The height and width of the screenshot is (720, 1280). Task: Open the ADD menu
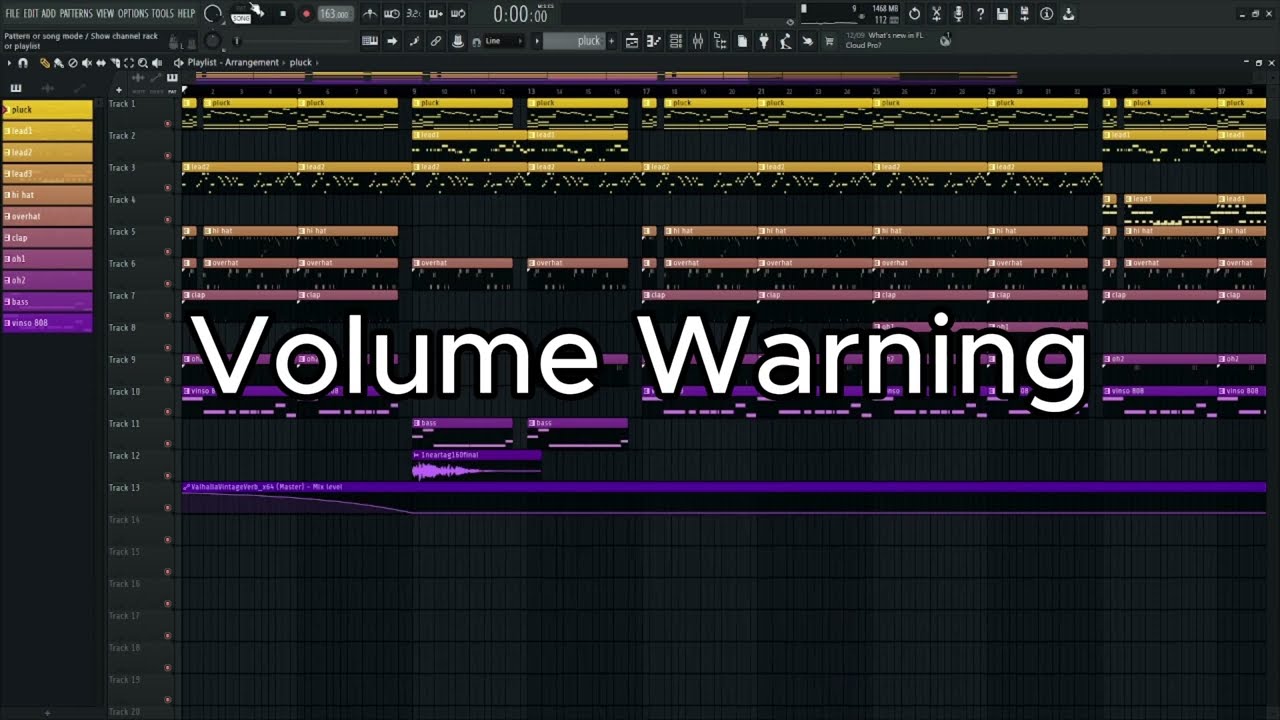click(48, 14)
